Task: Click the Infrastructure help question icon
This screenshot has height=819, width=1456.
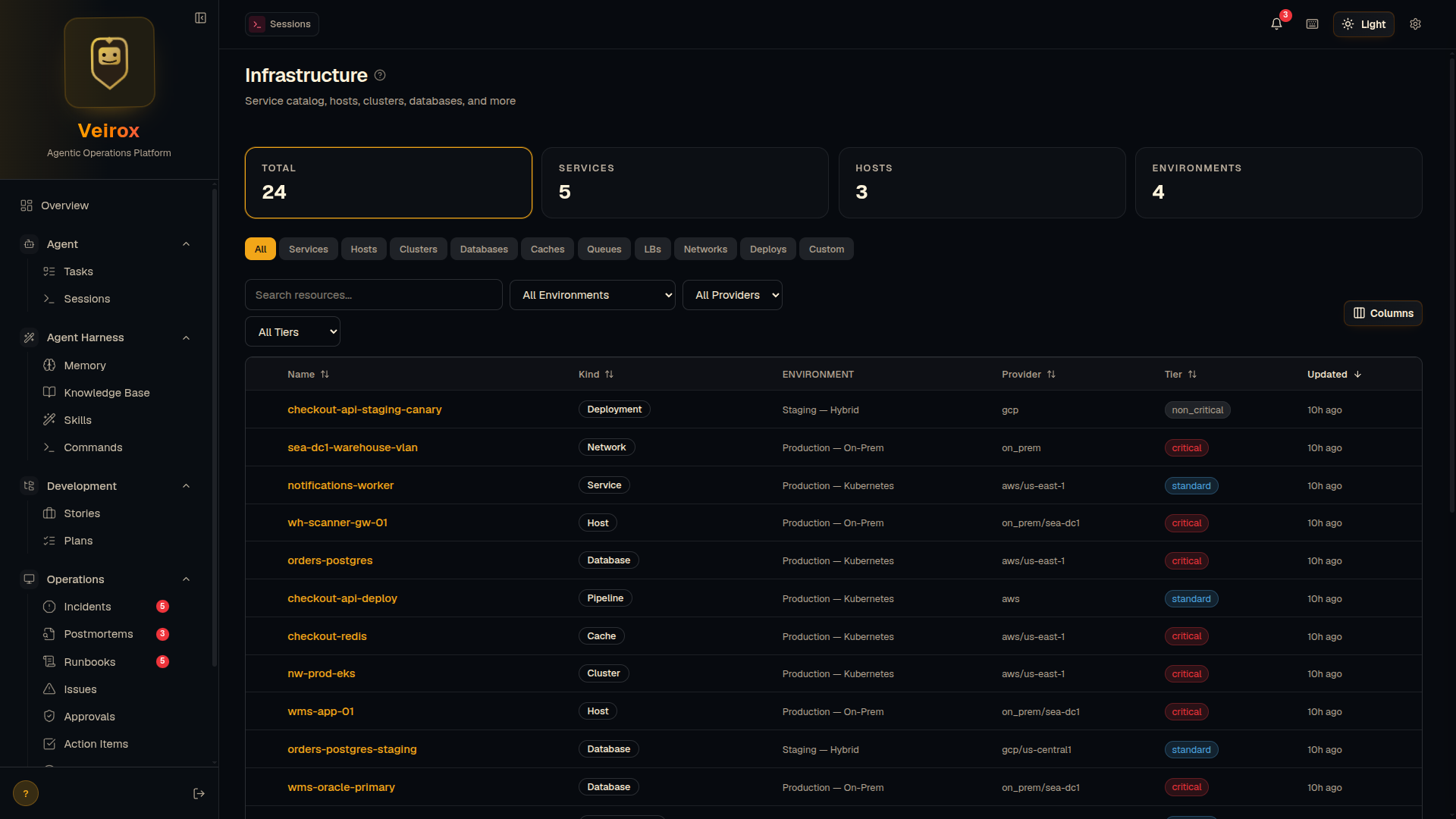Action: [x=380, y=75]
